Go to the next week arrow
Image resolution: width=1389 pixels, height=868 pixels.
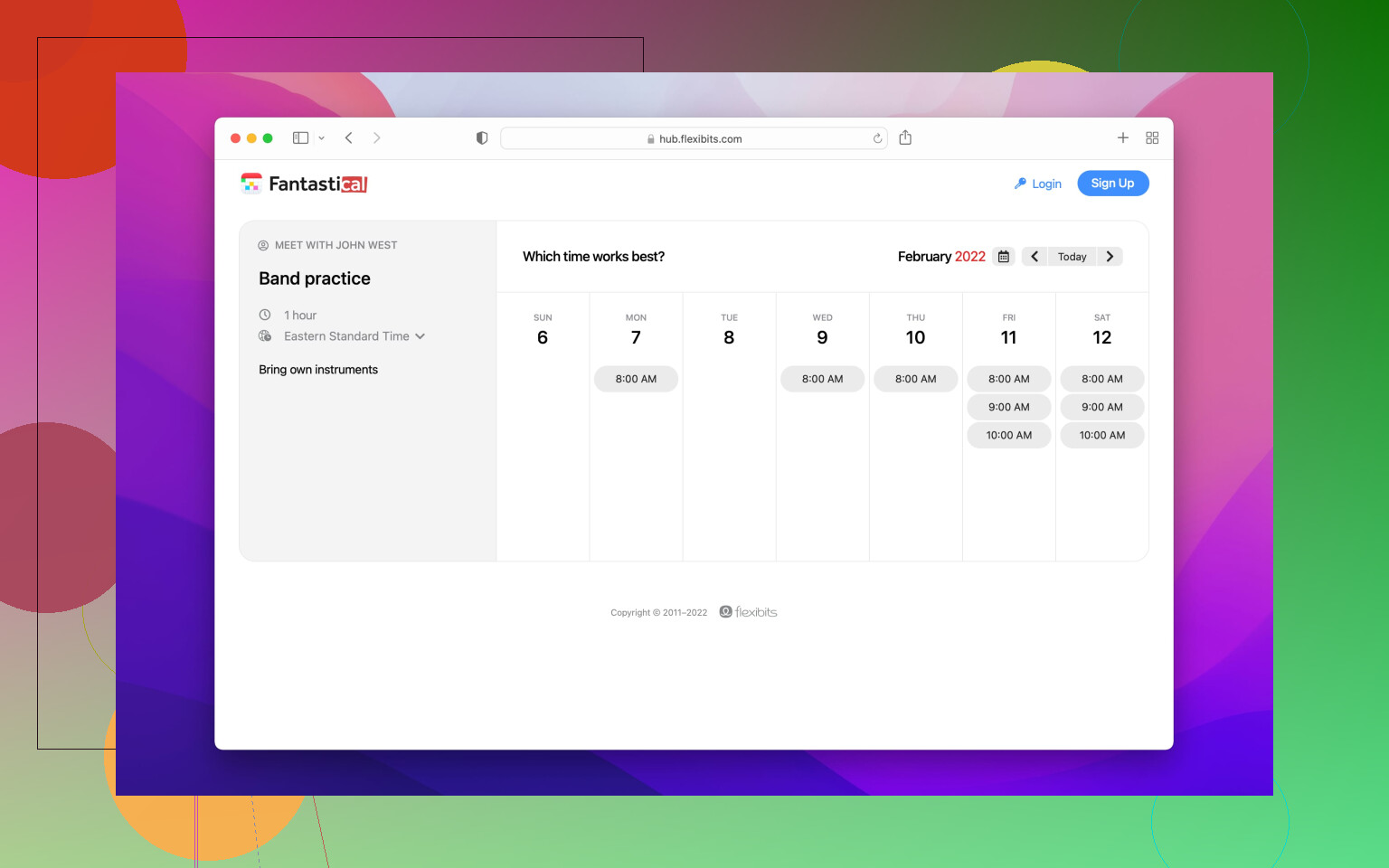pyautogui.click(x=1110, y=257)
